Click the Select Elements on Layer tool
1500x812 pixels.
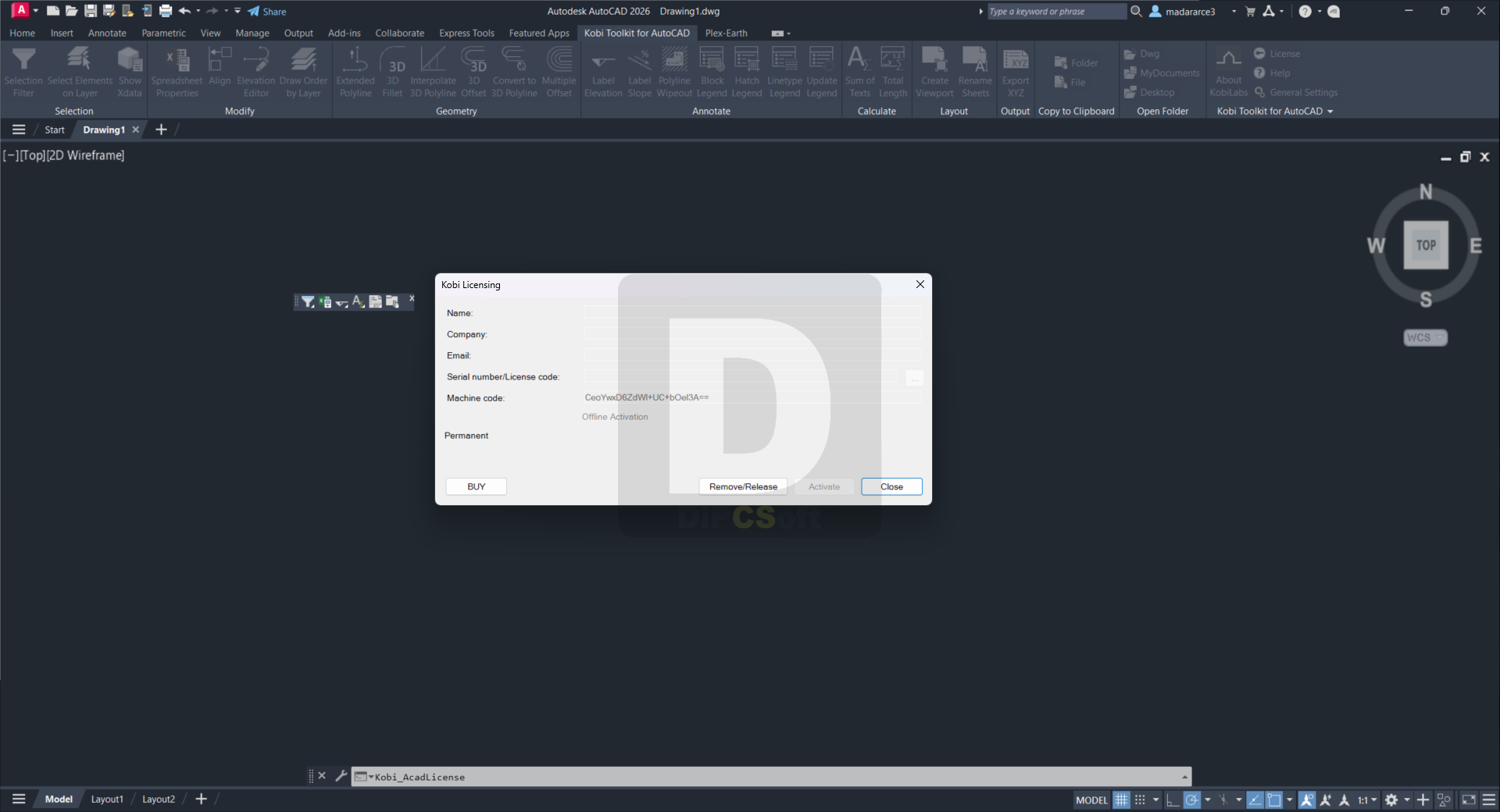[80, 72]
